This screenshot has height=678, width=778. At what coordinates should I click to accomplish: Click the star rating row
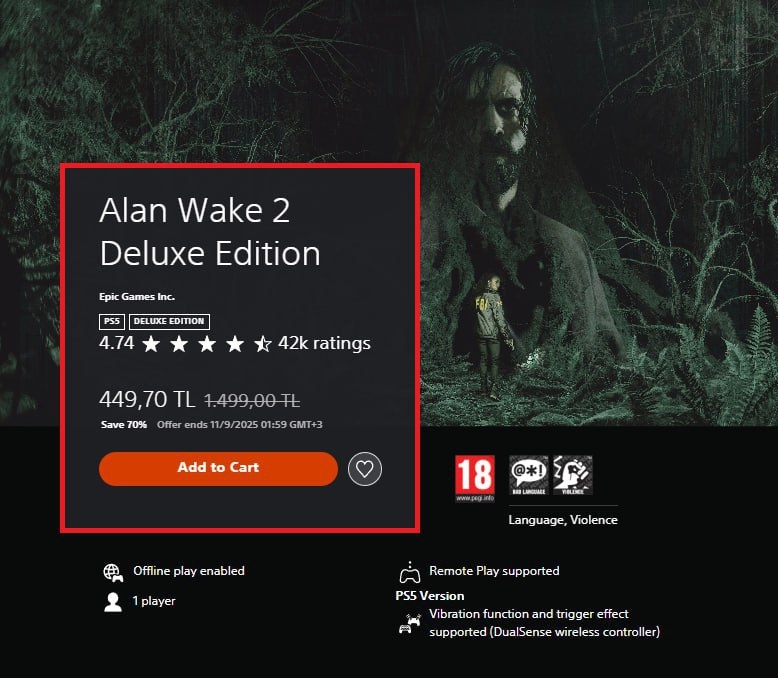(x=206, y=343)
